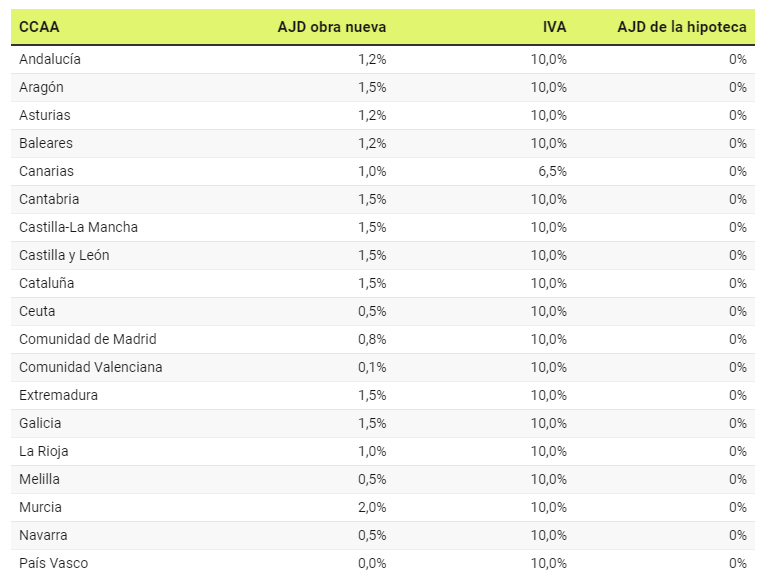Click Ceuta's AJD obra nueva value
The image size is (763, 581).
point(372,311)
